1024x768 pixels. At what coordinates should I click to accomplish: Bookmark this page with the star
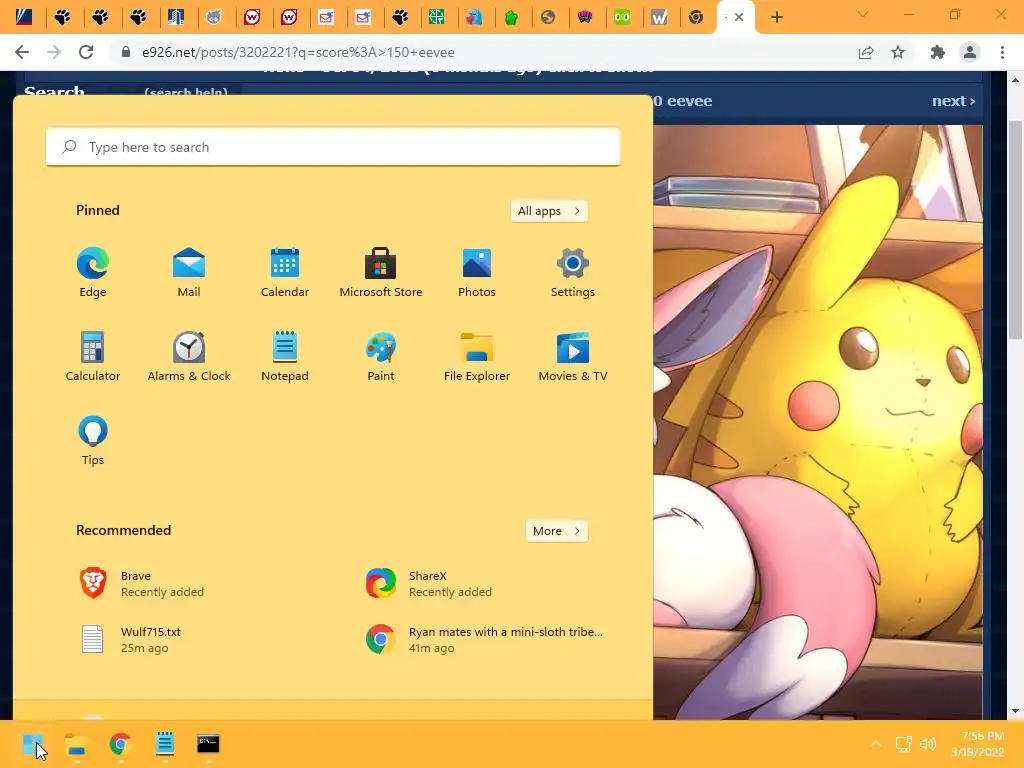point(898,52)
